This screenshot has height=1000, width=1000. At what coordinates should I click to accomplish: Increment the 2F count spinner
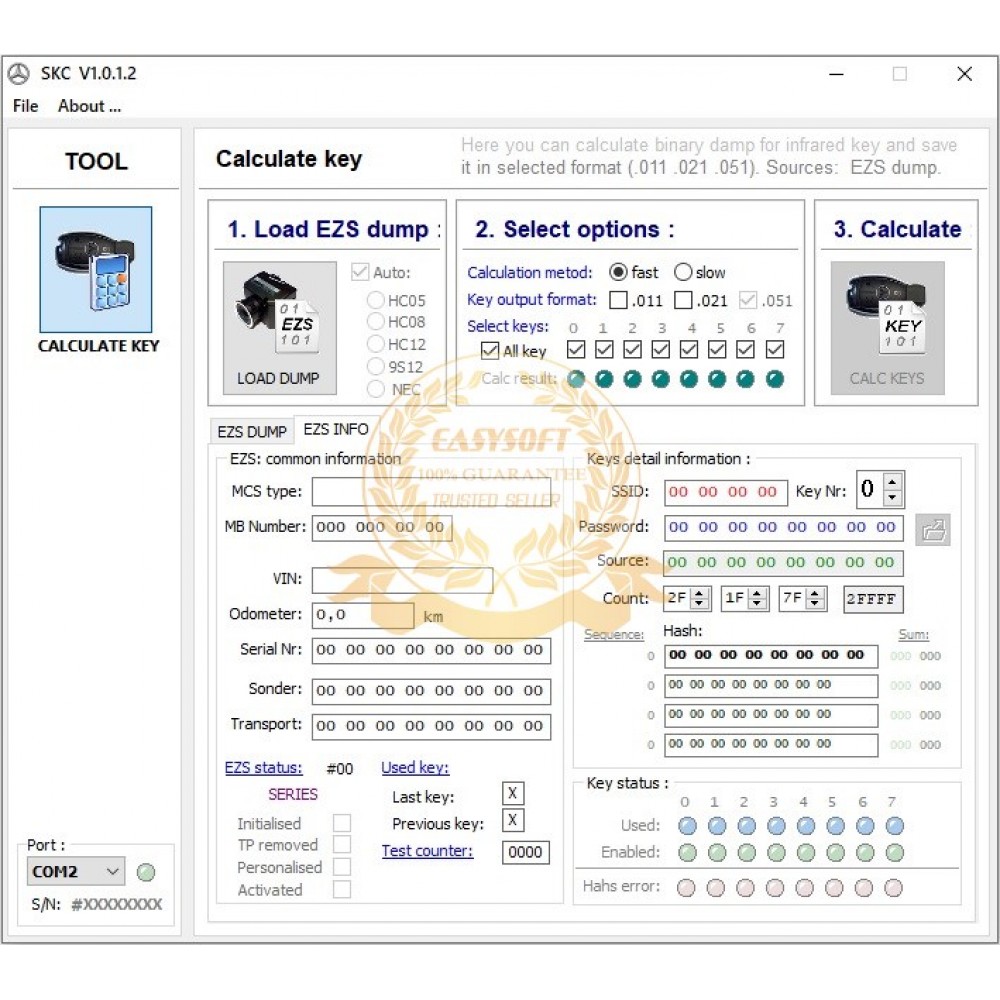(700, 593)
